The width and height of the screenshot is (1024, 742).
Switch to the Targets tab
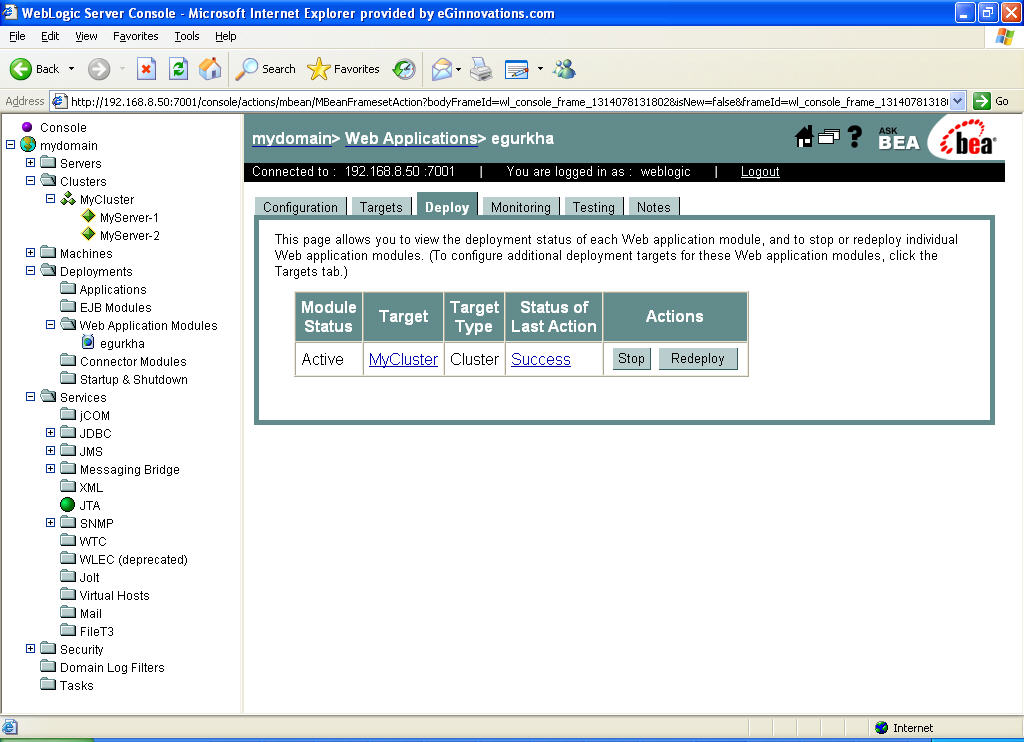[x=381, y=206]
